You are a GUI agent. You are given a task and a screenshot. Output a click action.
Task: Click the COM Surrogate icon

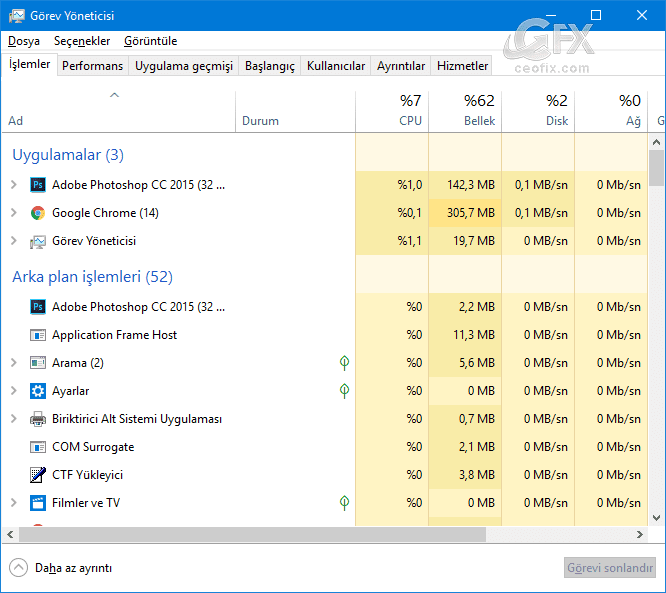pyautogui.click(x=38, y=447)
